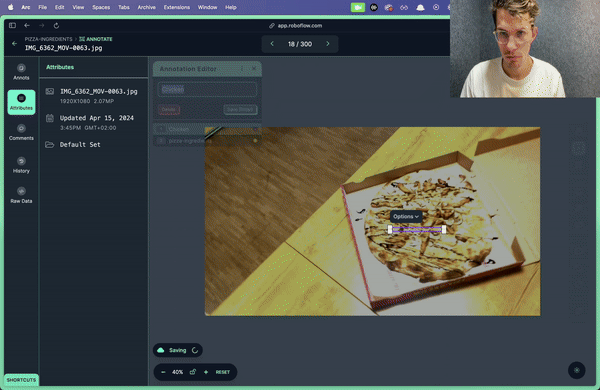Go to the next image in the set
Image resolution: width=600 pixels, height=390 pixels.
(x=328, y=44)
